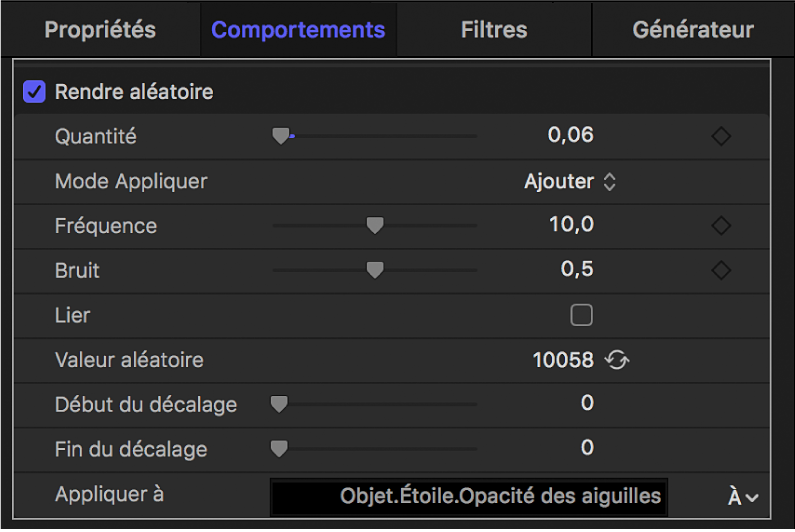Go to the Générateur tab
795x532 pixels.
(693, 30)
